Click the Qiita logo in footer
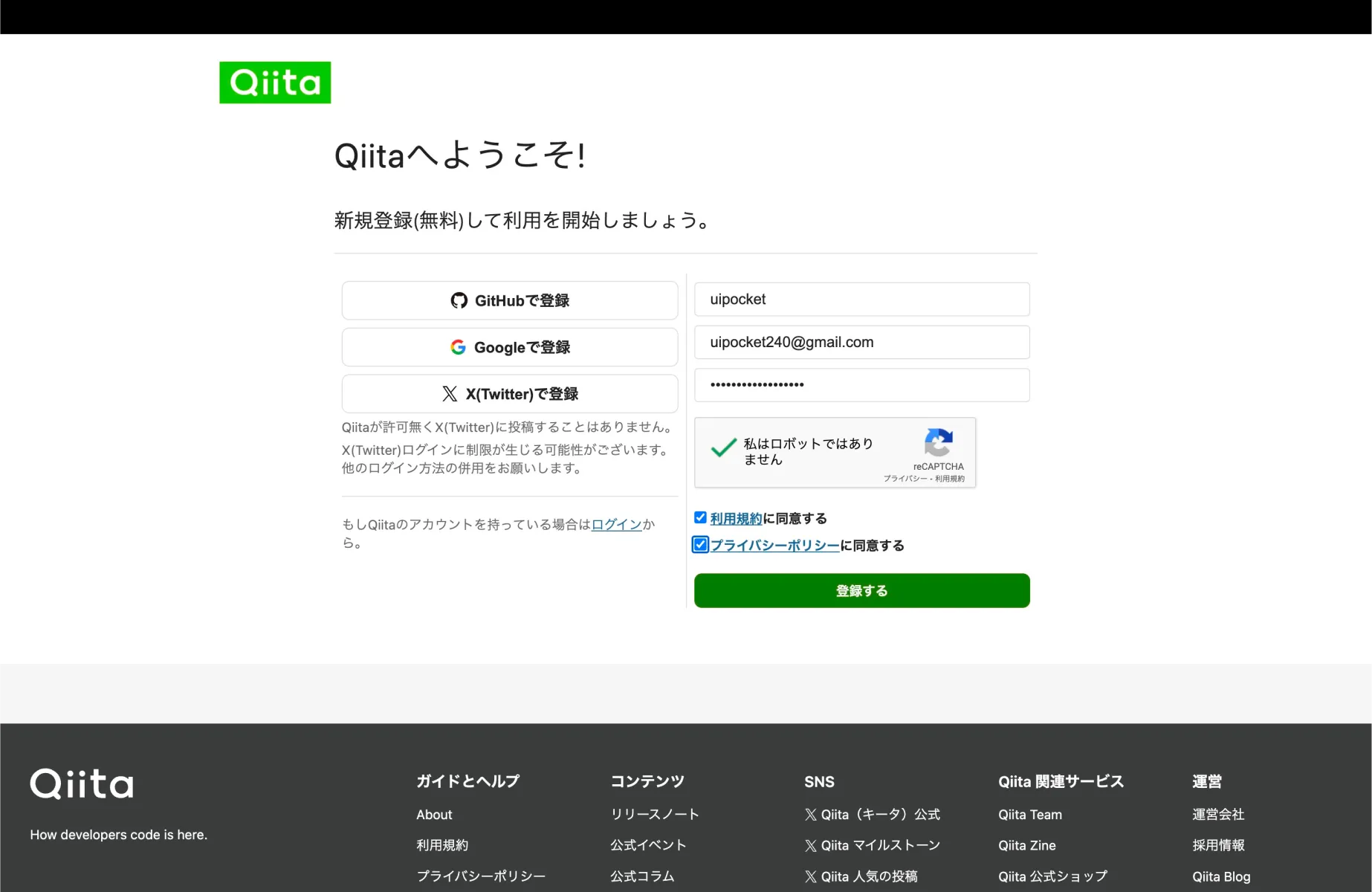Screen dimensions: 1372x892 [82, 783]
